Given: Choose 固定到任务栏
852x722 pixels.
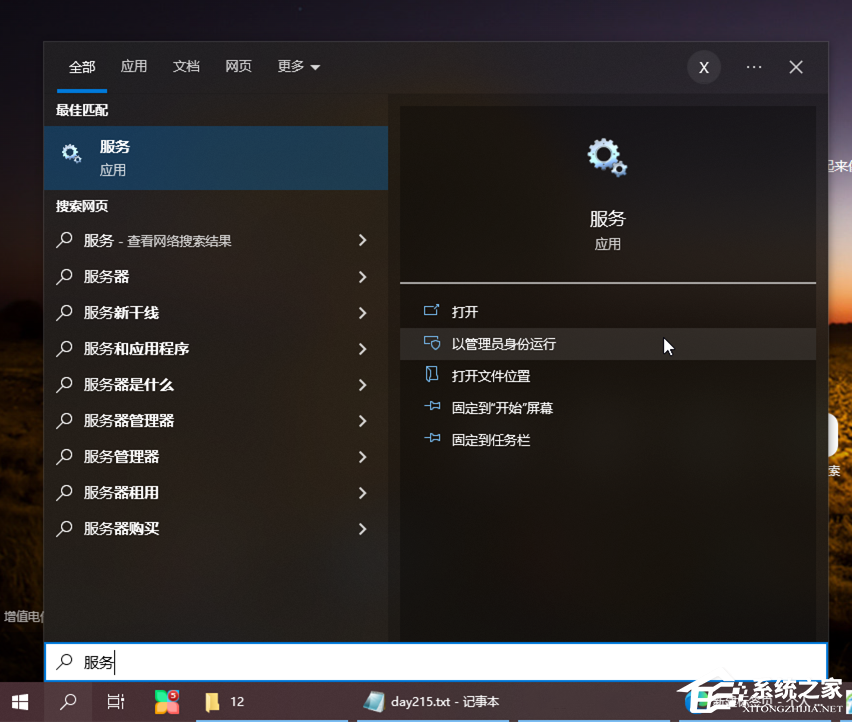Looking at the screenshot, I should [608, 440].
